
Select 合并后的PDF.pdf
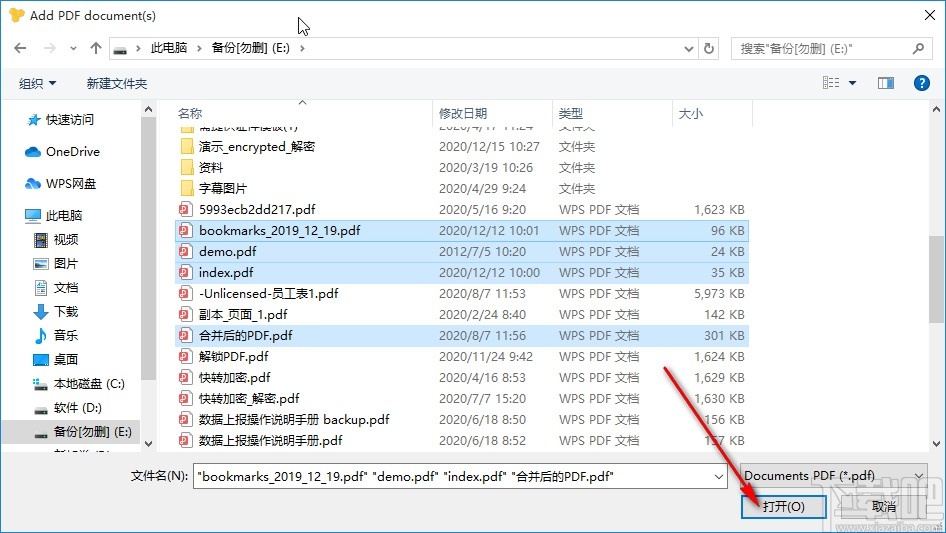(x=462, y=336)
